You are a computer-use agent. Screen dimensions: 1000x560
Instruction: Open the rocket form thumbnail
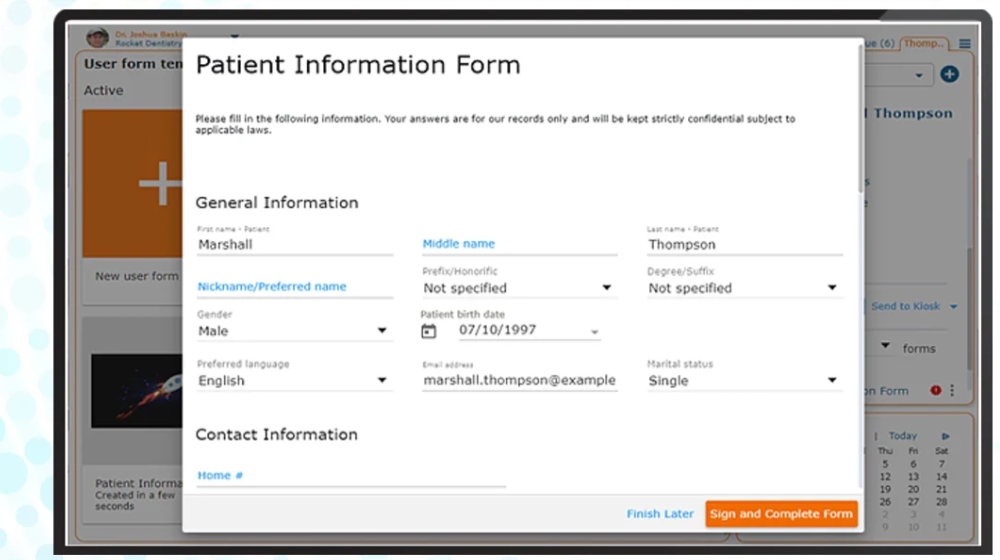click(x=136, y=391)
